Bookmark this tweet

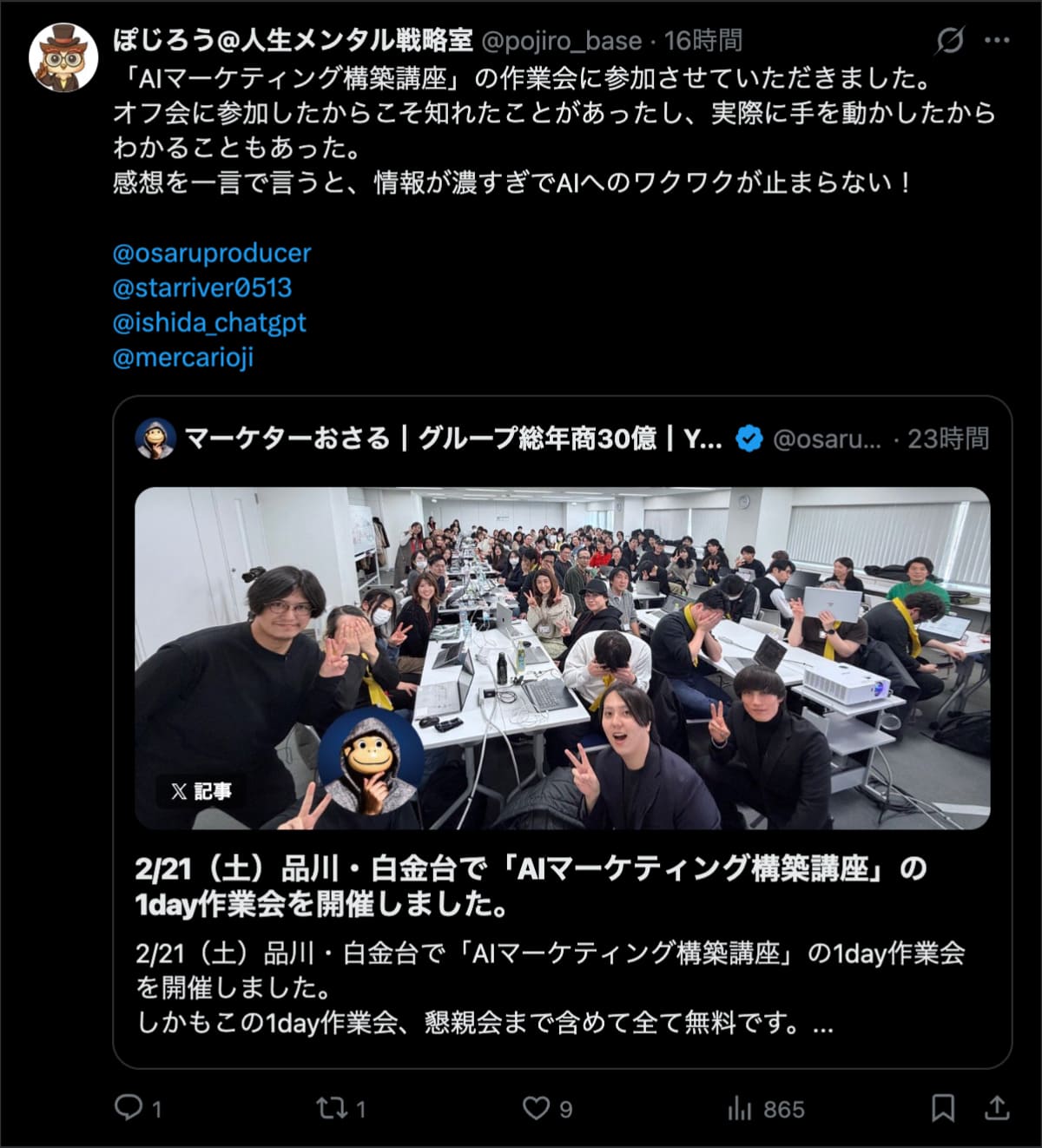[x=943, y=1107]
